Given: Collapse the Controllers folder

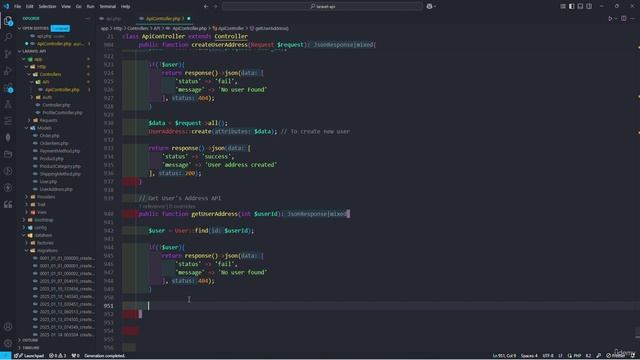Looking at the screenshot, I should point(29,74).
